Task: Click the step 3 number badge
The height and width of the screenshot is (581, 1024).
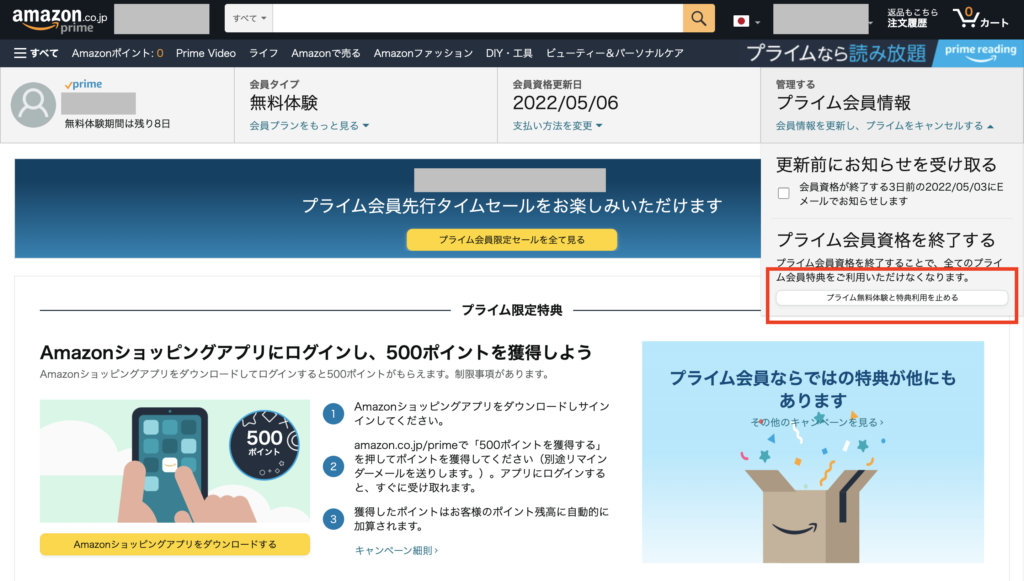Action: pos(334,519)
